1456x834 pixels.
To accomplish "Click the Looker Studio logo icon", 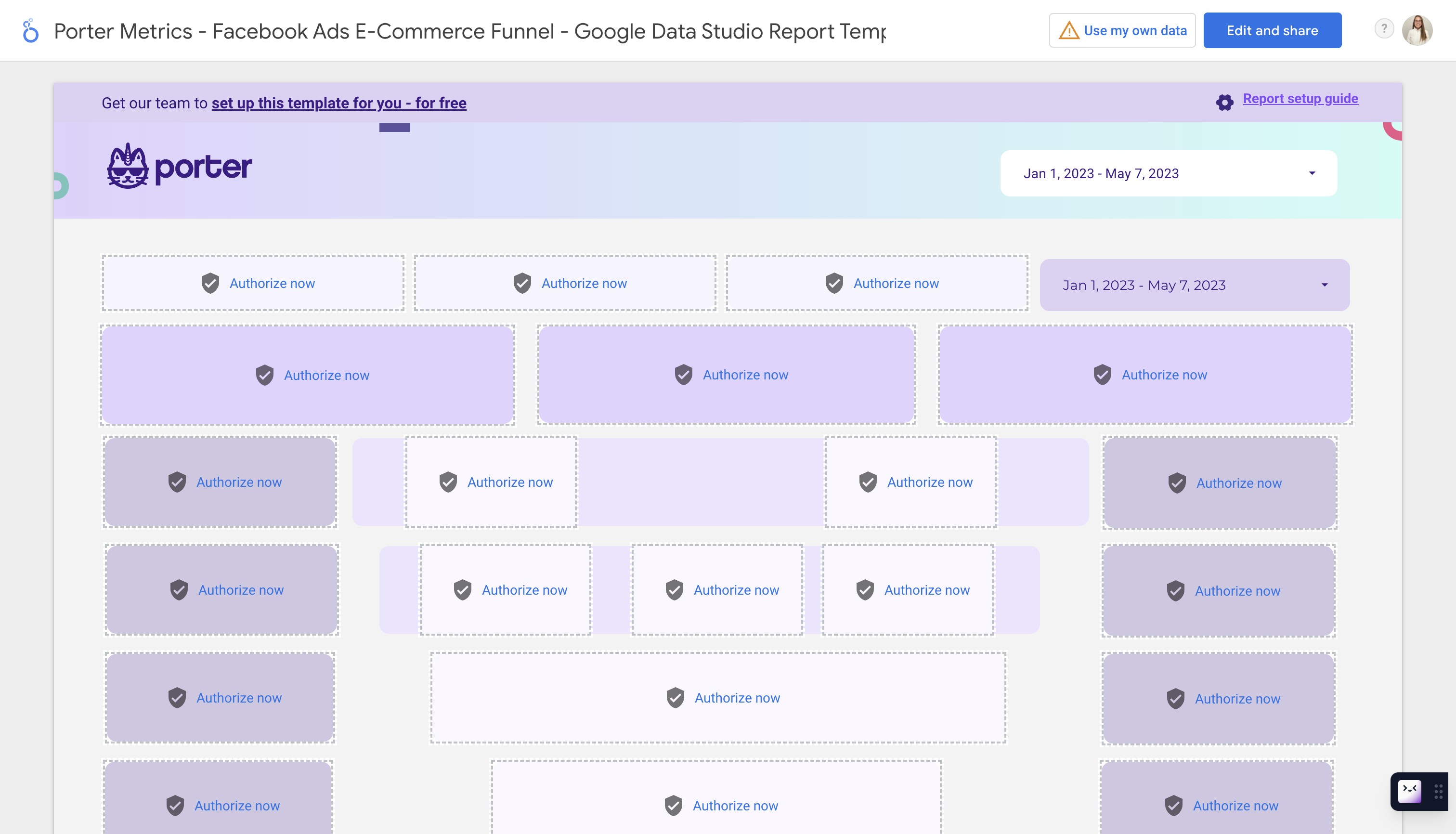I will [x=30, y=31].
